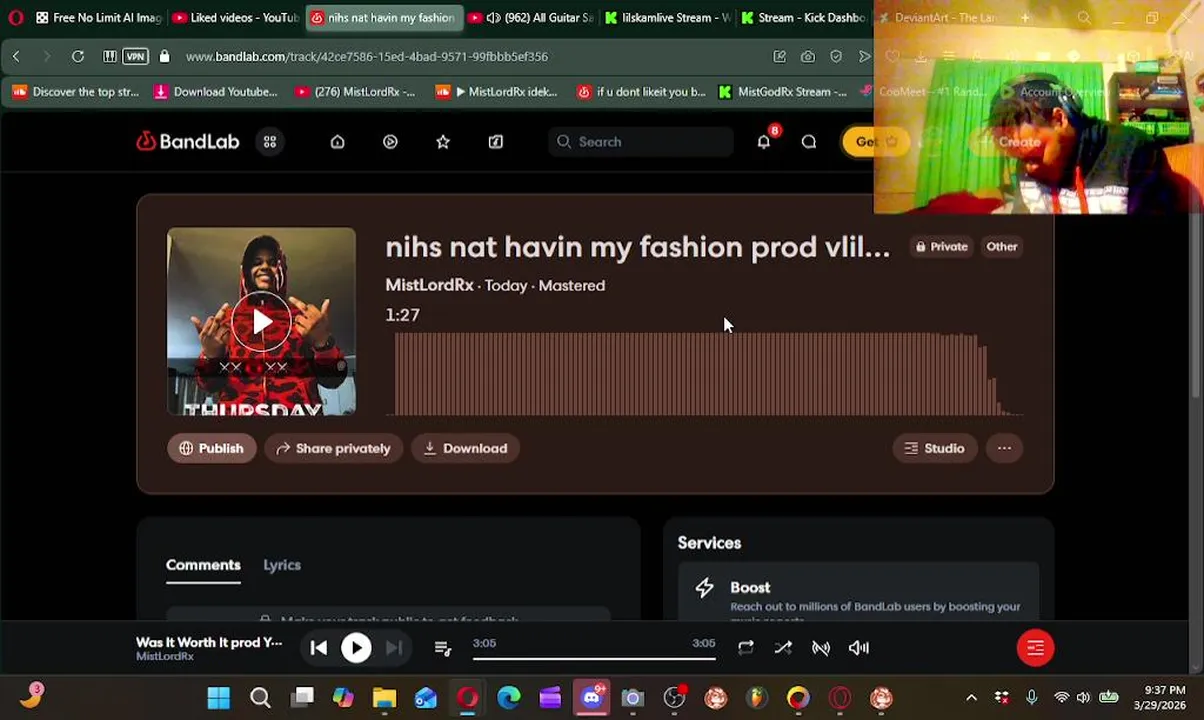The height and width of the screenshot is (720, 1204).
Task: Open 'if u dont likeit you b...' bookmark
Action: click(x=641, y=92)
